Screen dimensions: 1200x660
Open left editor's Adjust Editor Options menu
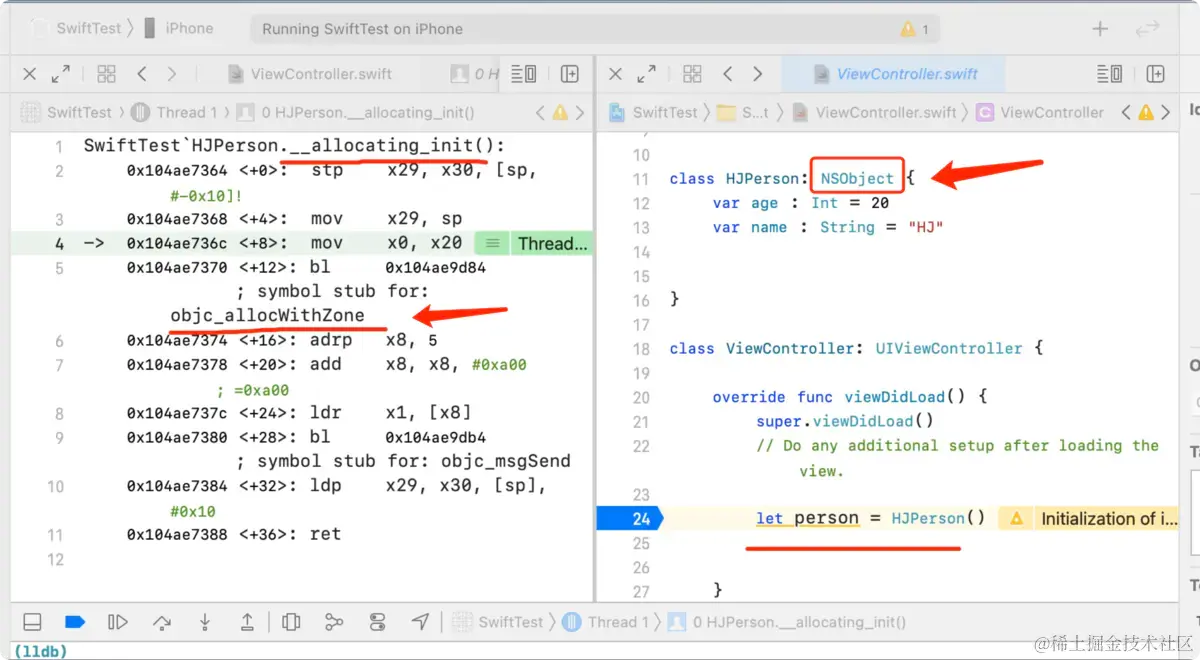524,74
